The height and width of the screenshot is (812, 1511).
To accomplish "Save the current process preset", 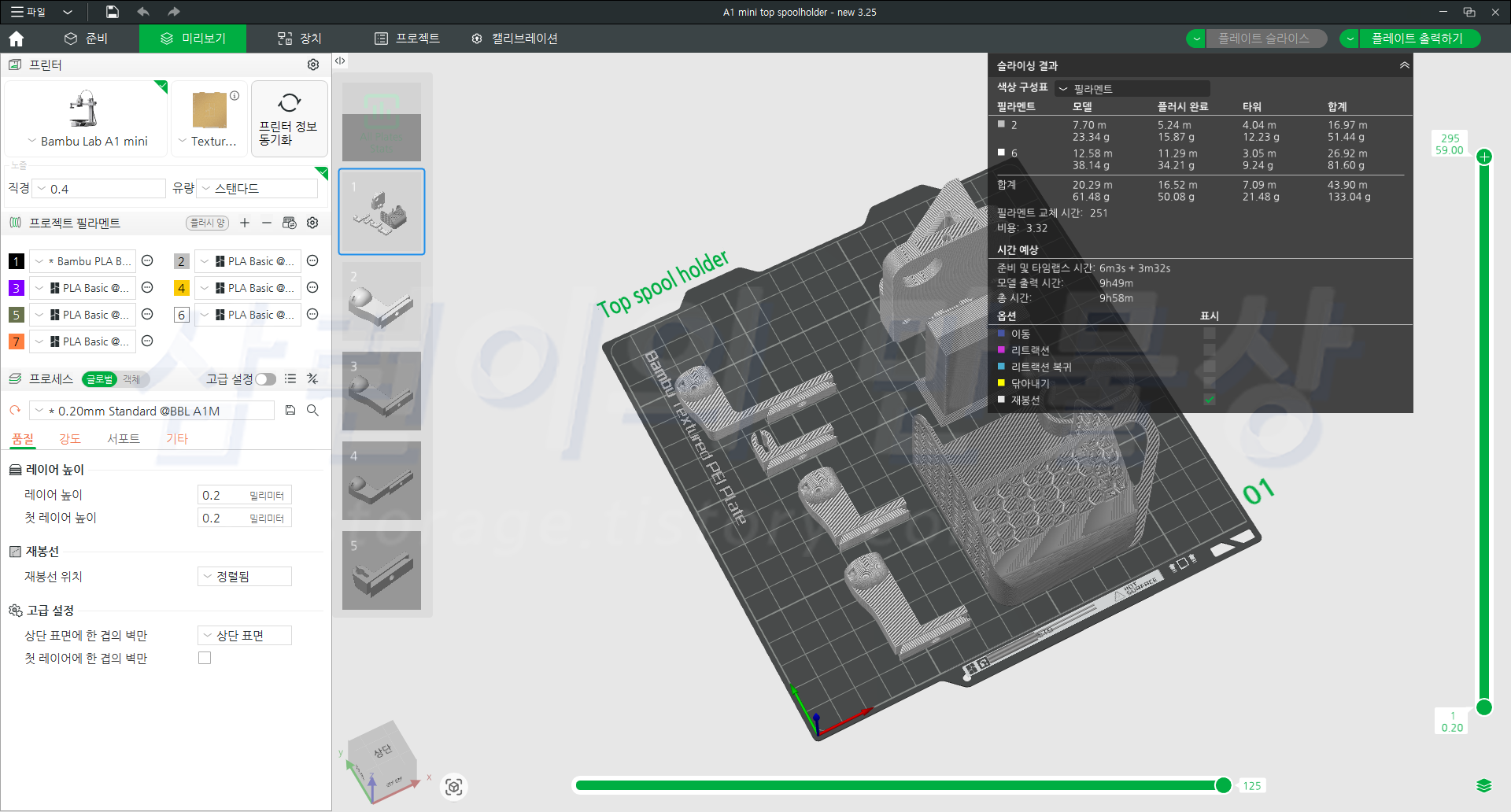I will [290, 410].
